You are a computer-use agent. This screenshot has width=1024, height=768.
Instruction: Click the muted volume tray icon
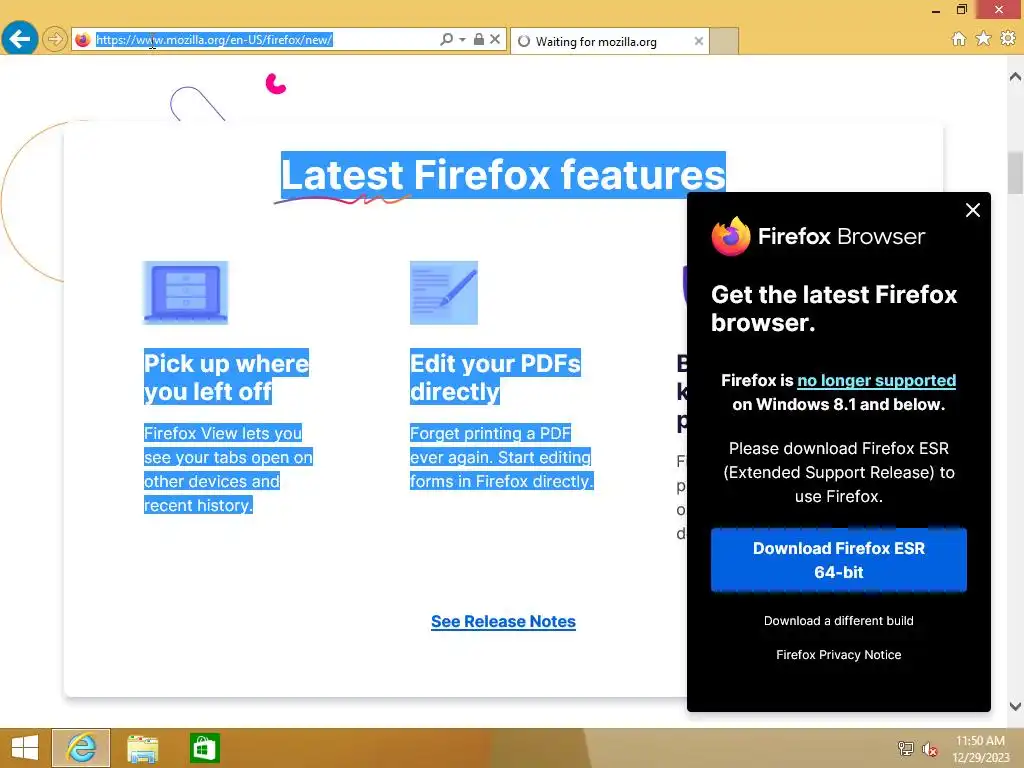coord(929,749)
